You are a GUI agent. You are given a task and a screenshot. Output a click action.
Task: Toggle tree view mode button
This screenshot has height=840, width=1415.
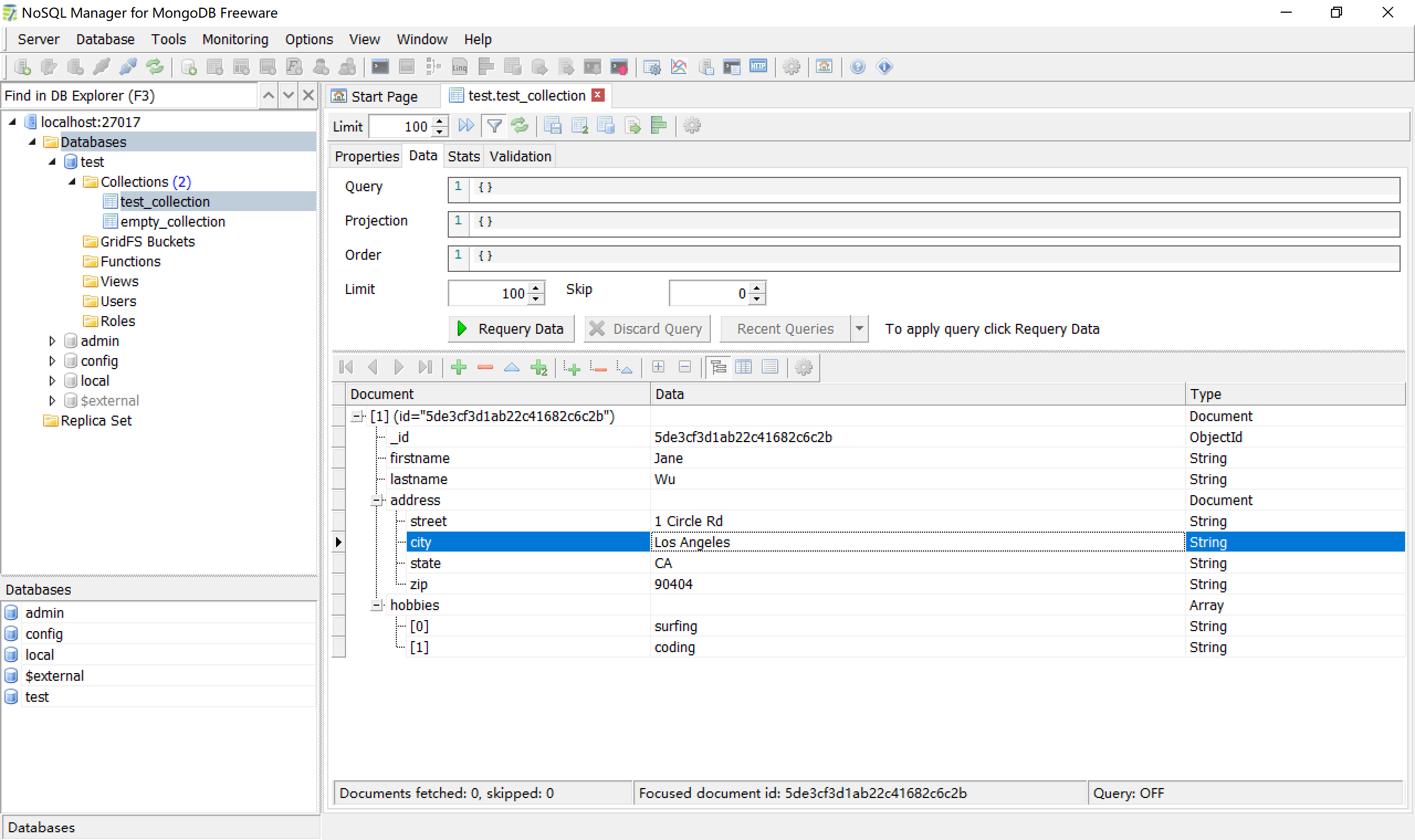click(x=717, y=368)
